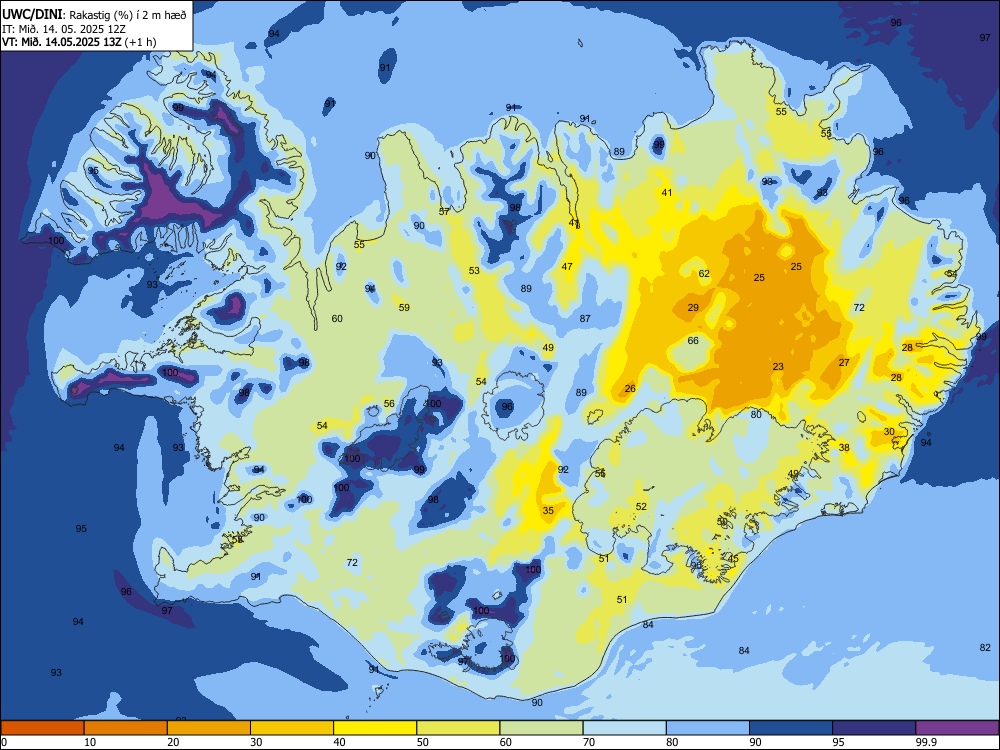The height and width of the screenshot is (750, 1000).
Task: Click the humidity value 27 on the map
Action: tap(844, 362)
